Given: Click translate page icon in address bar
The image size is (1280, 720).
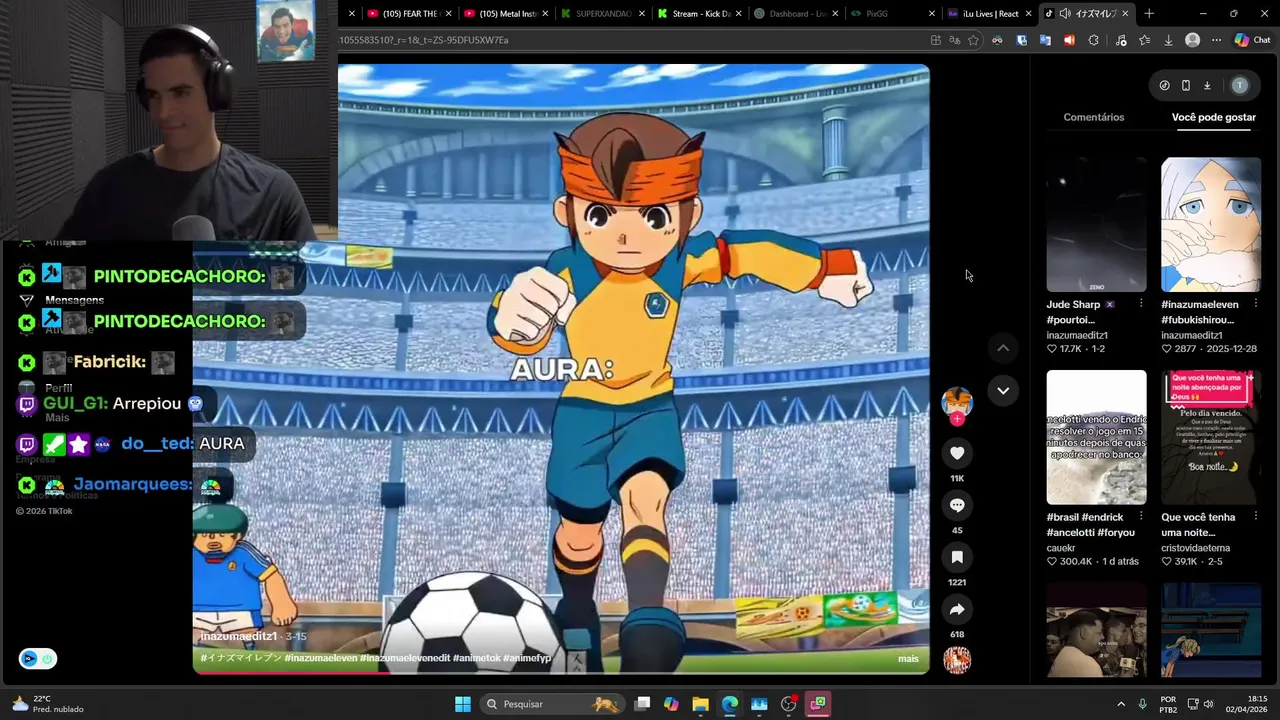Looking at the screenshot, I should pyautogui.click(x=955, y=40).
